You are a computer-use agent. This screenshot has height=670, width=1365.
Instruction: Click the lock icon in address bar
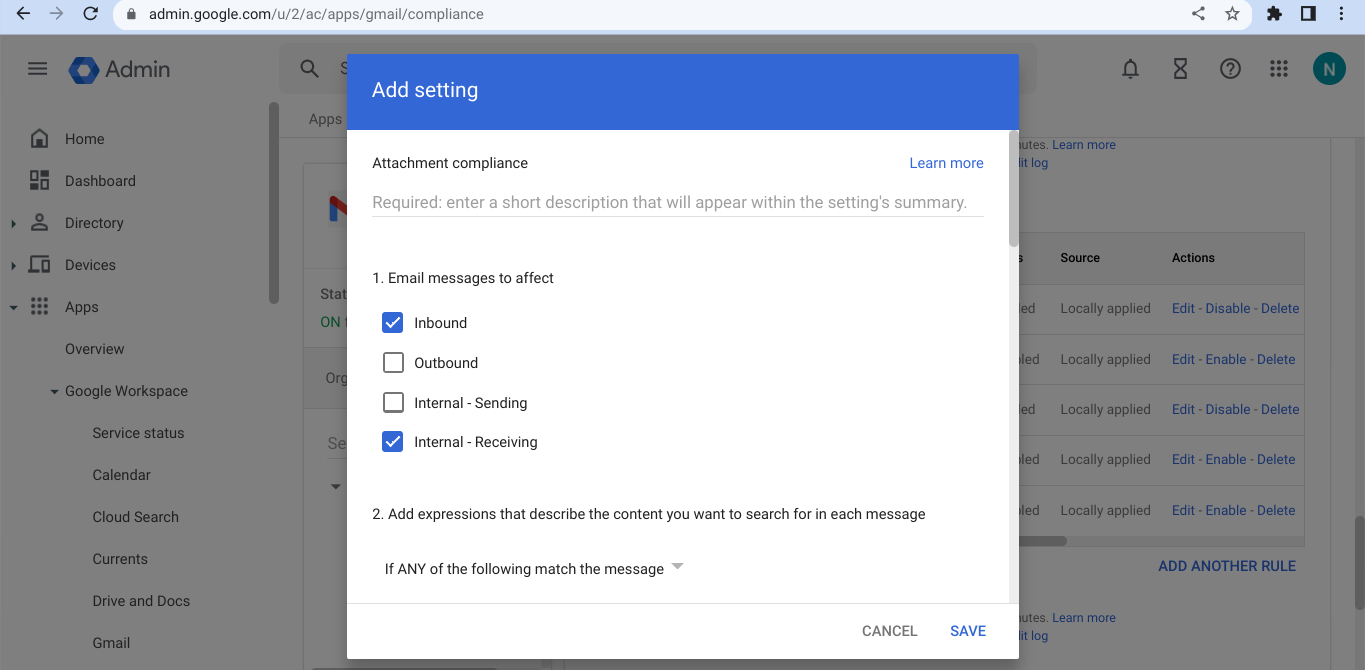coord(131,14)
